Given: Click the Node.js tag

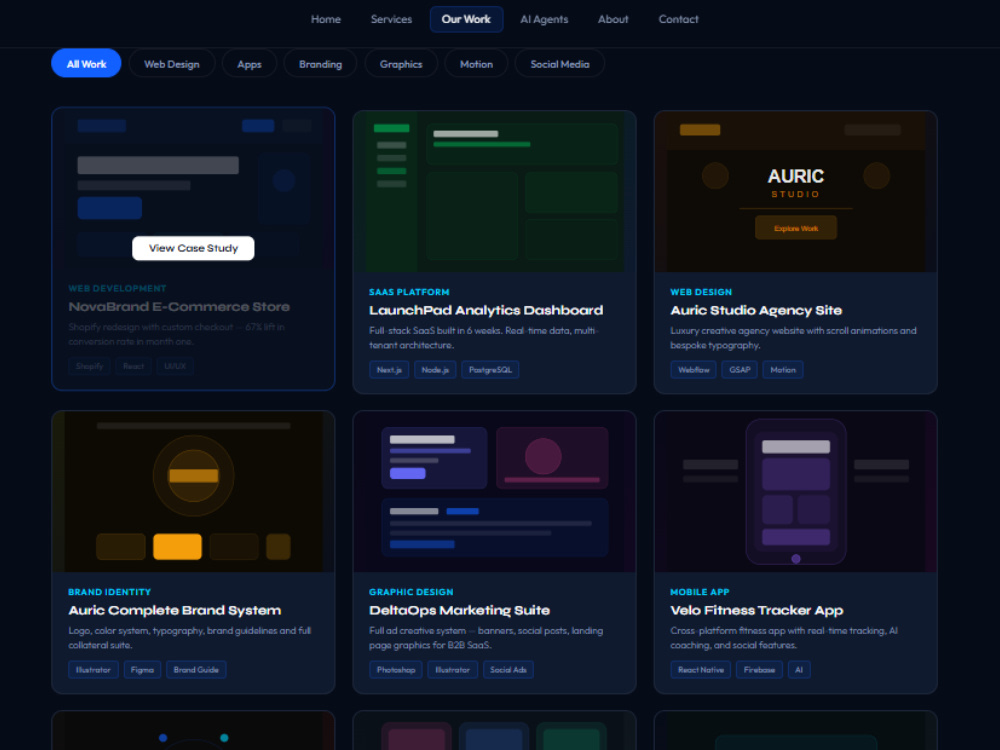Looking at the screenshot, I should [435, 370].
